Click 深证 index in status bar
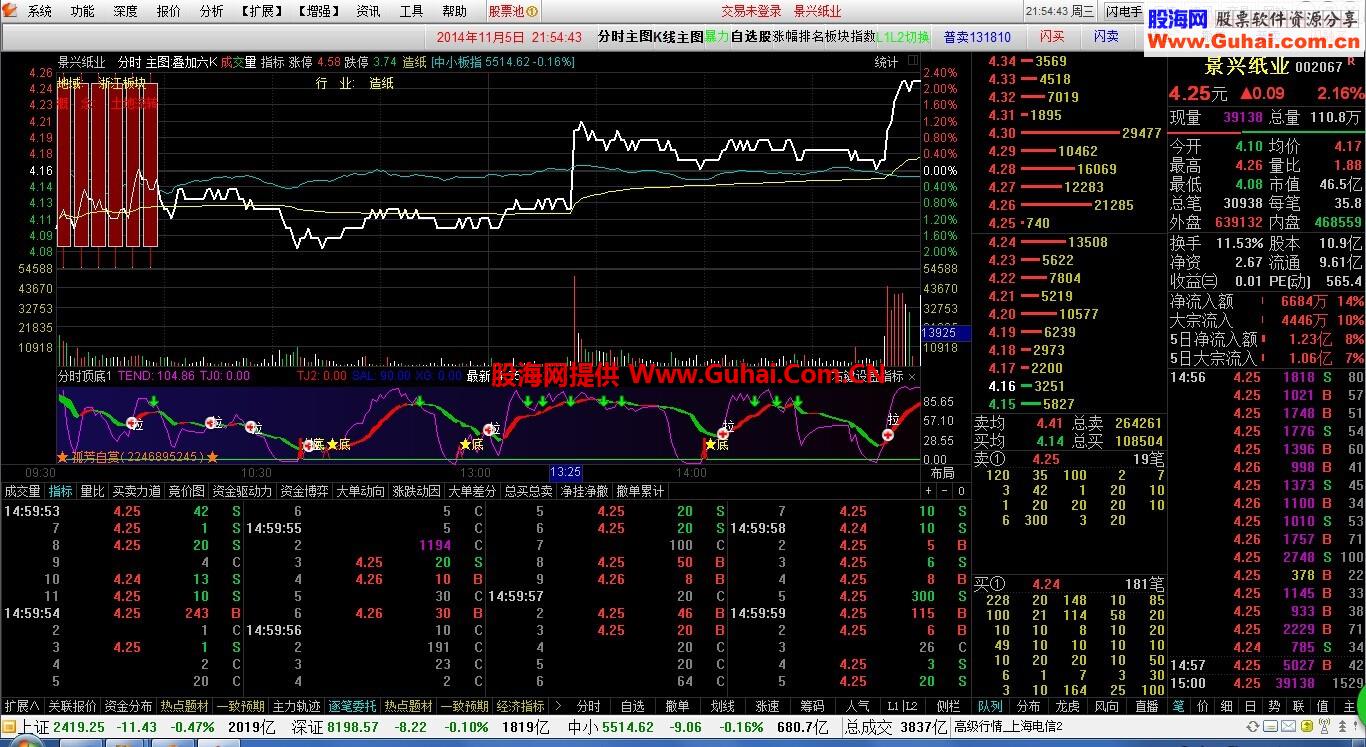1366x747 pixels. 307,727
